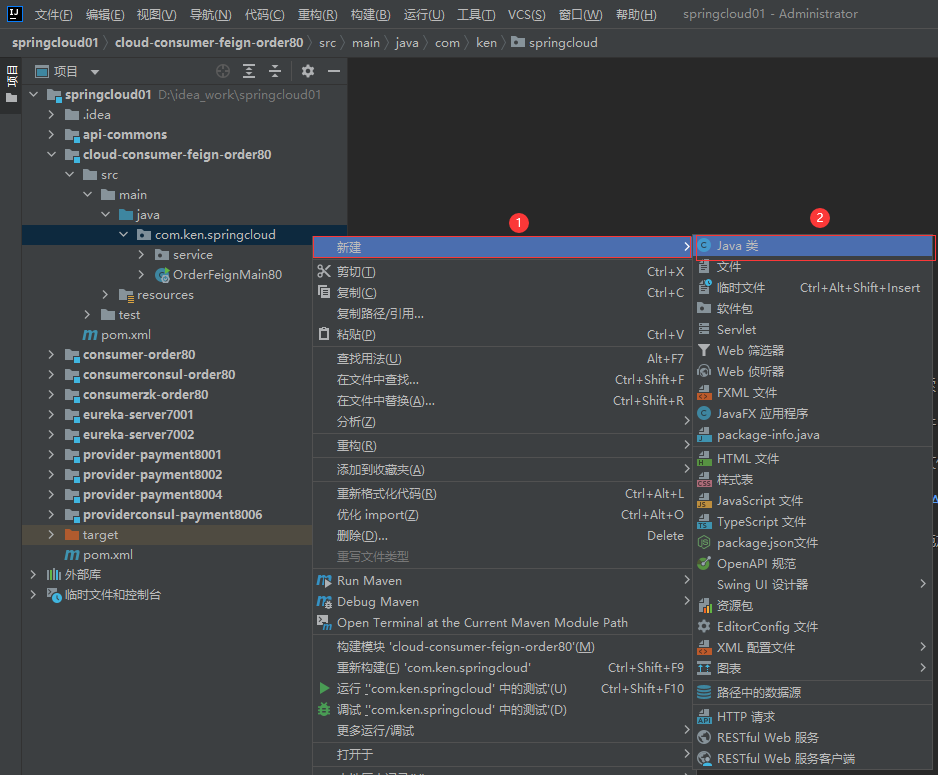Image resolution: width=938 pixels, height=775 pixels.
Task: Open the 项目 view switcher dropdown arrow
Action: [94, 71]
